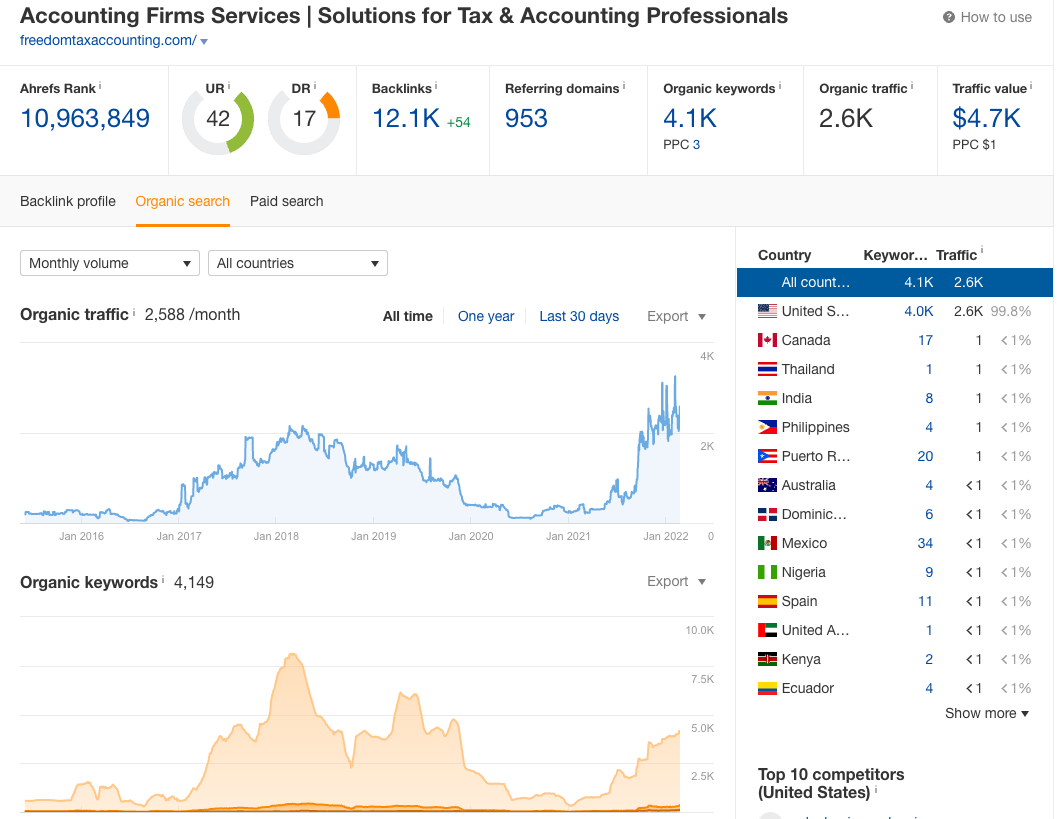1060x819 pixels.
Task: Click the Mexico flag icon
Action: tap(767, 544)
